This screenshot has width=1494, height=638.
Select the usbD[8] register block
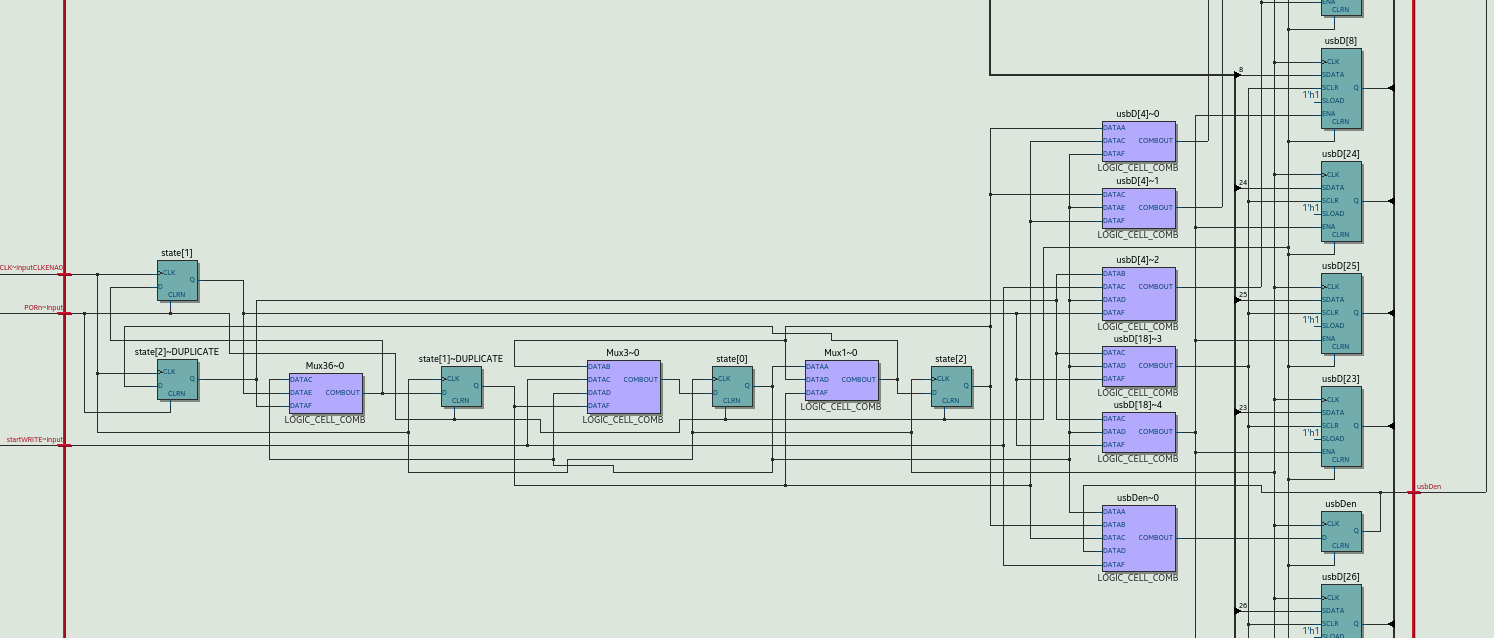[1341, 88]
